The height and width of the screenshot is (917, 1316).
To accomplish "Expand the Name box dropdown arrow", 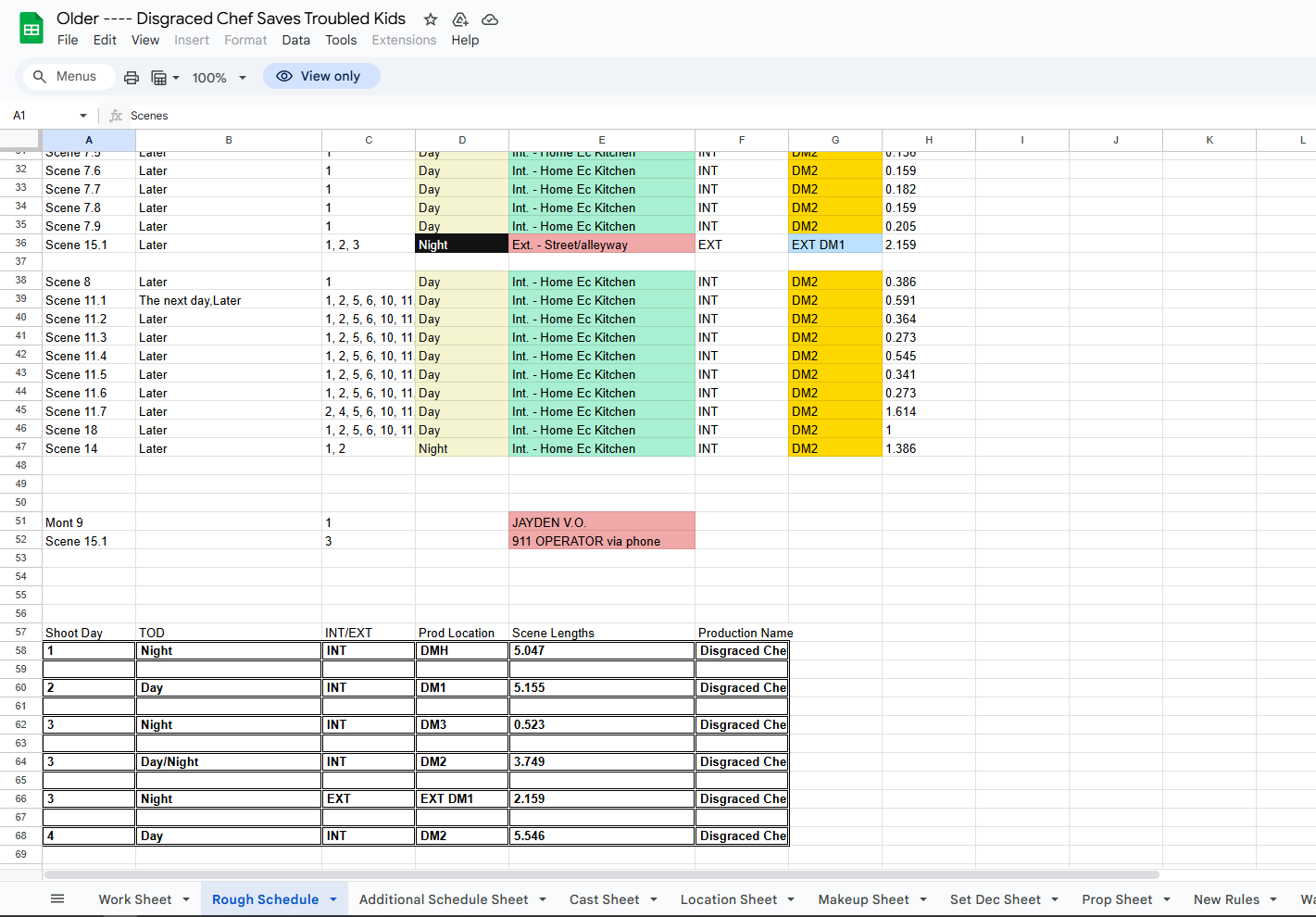I will [83, 116].
